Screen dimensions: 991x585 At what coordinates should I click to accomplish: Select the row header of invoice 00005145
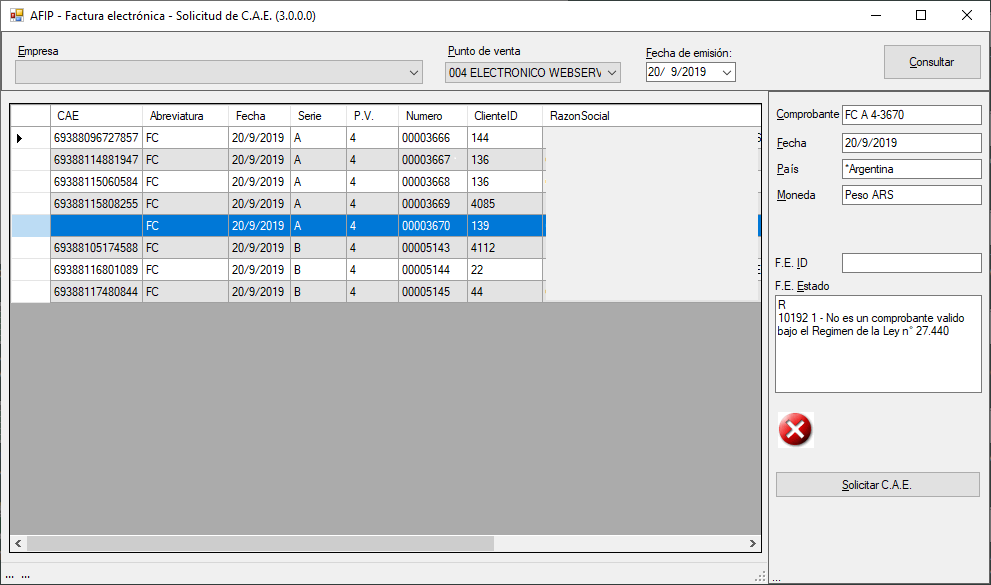click(30, 292)
